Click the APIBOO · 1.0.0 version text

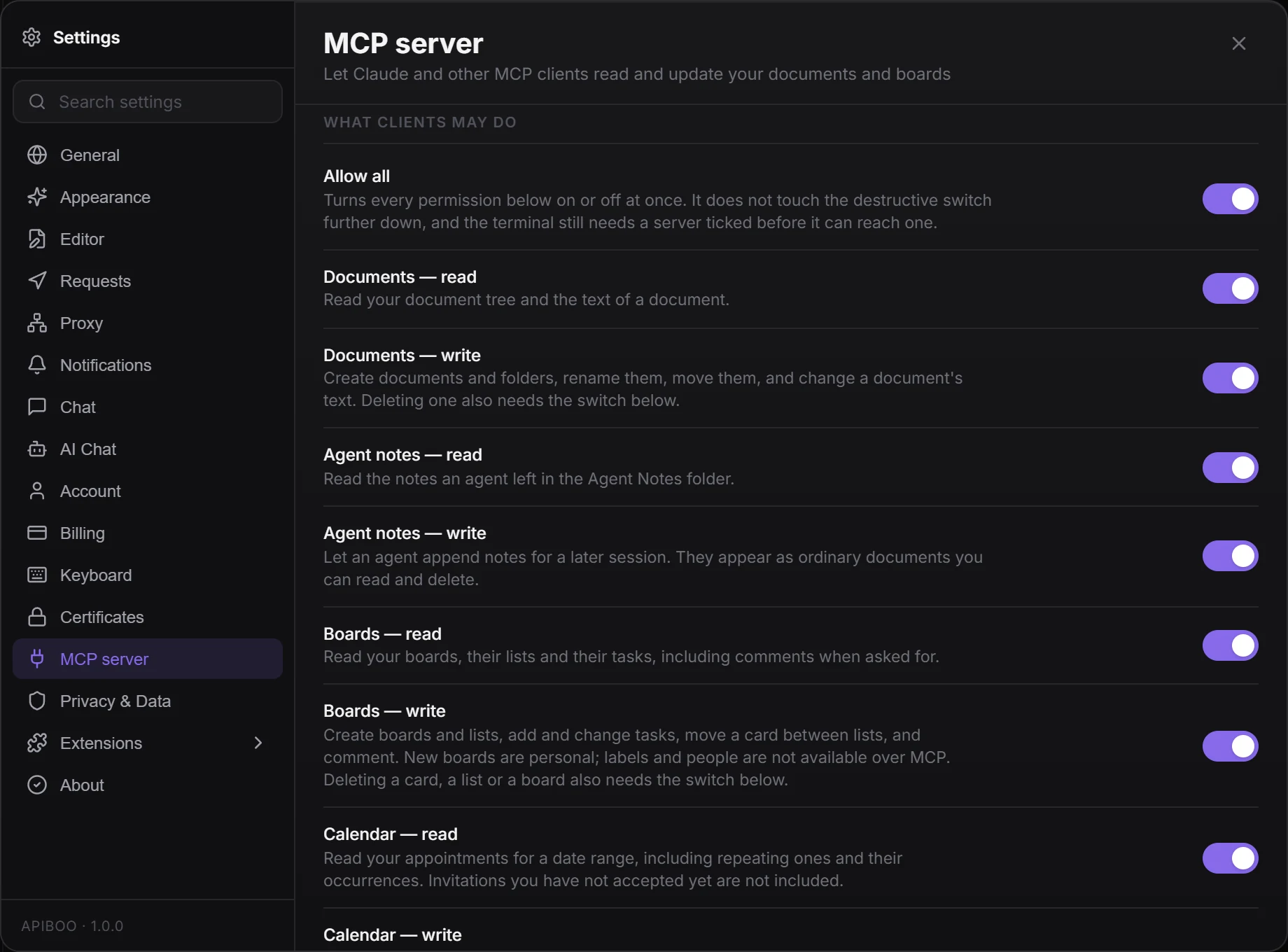tap(72, 926)
